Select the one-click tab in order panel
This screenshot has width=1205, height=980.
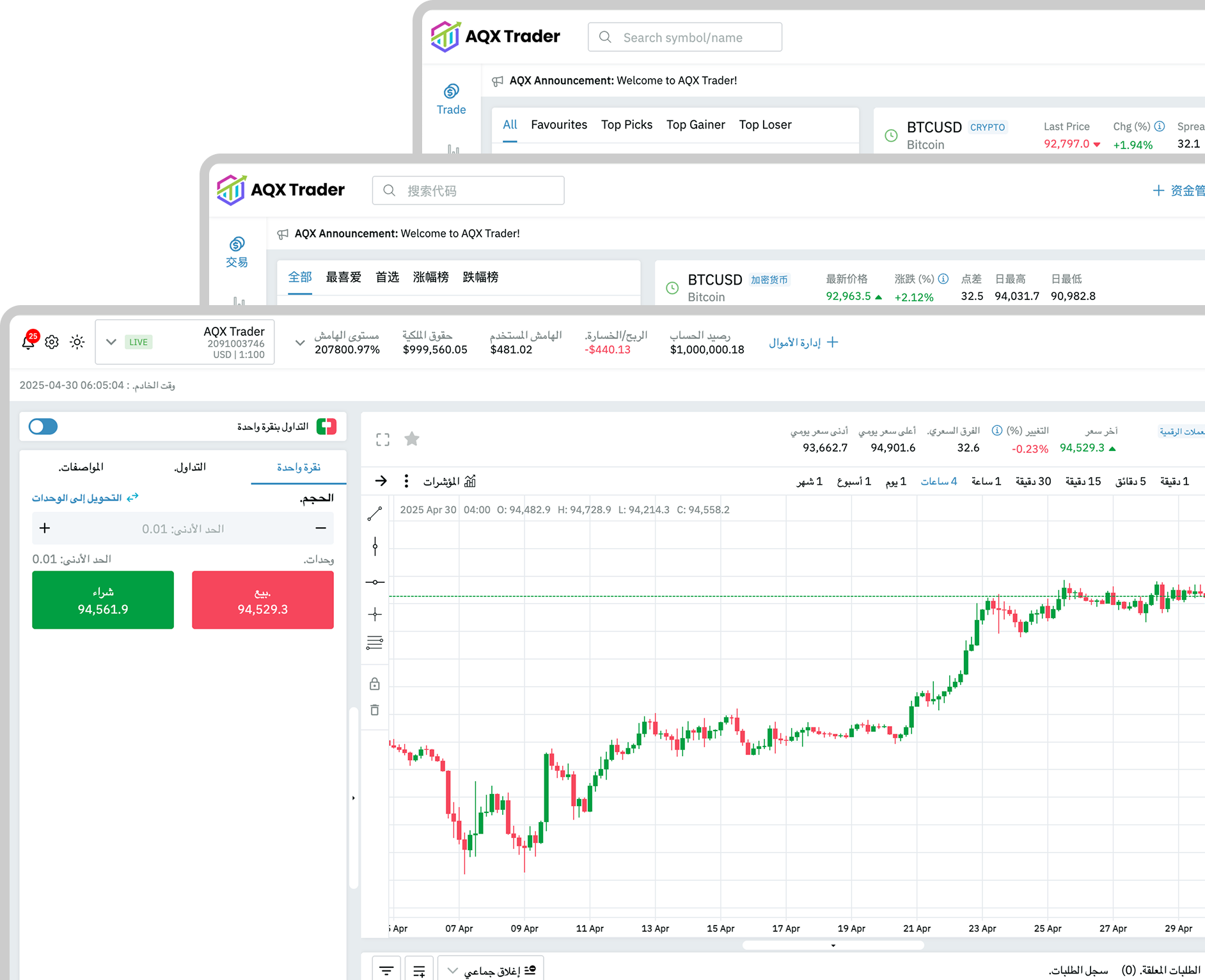pyautogui.click(x=299, y=467)
